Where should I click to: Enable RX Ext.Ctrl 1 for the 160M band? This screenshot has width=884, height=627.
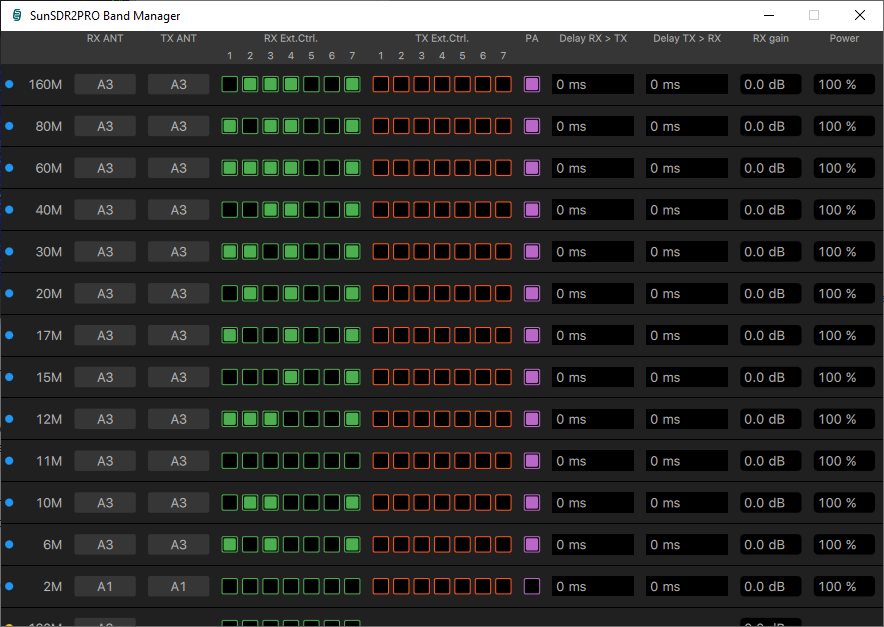pyautogui.click(x=229, y=84)
